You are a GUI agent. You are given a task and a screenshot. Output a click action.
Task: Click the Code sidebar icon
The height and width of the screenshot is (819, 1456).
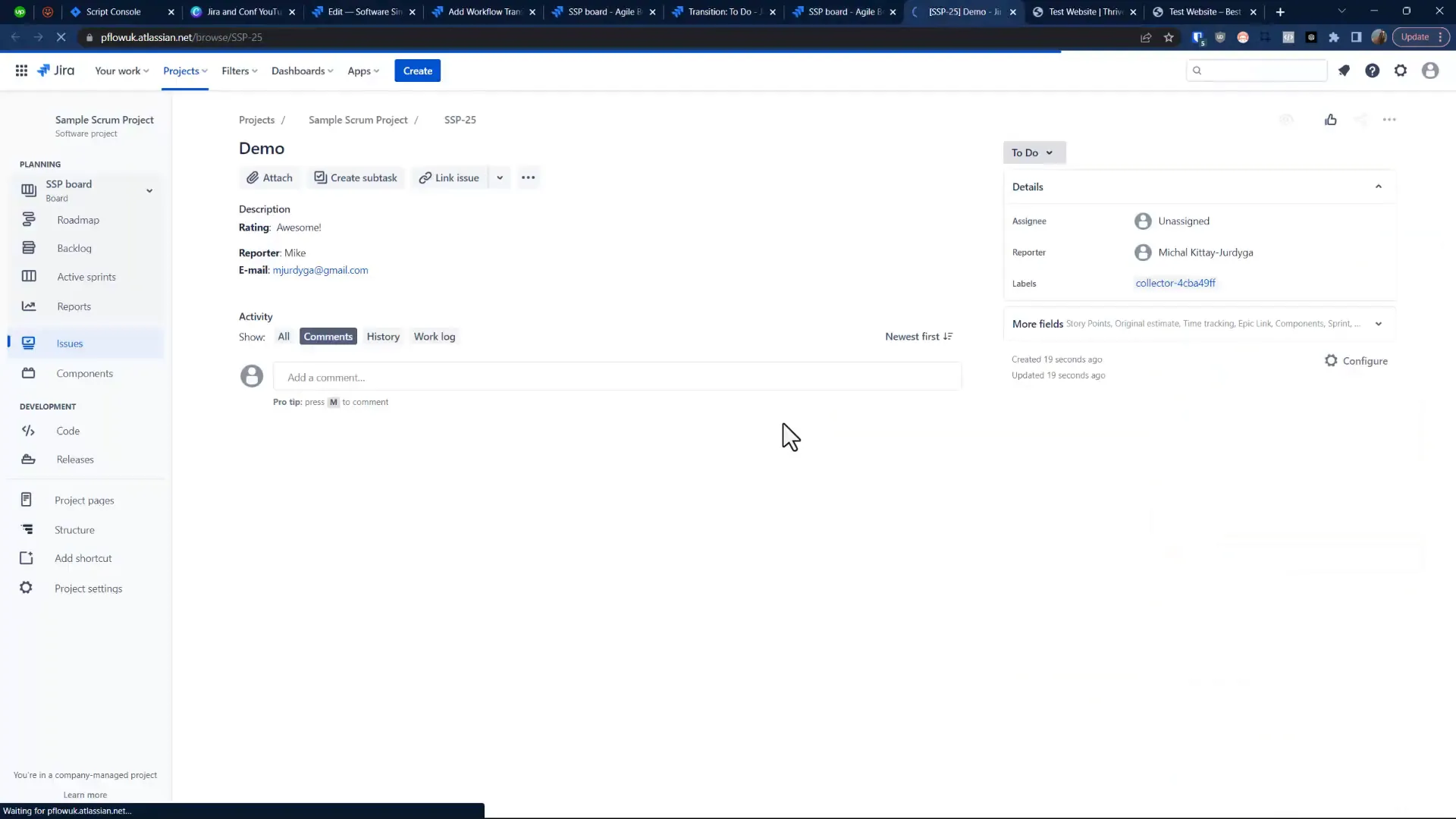coord(29,431)
